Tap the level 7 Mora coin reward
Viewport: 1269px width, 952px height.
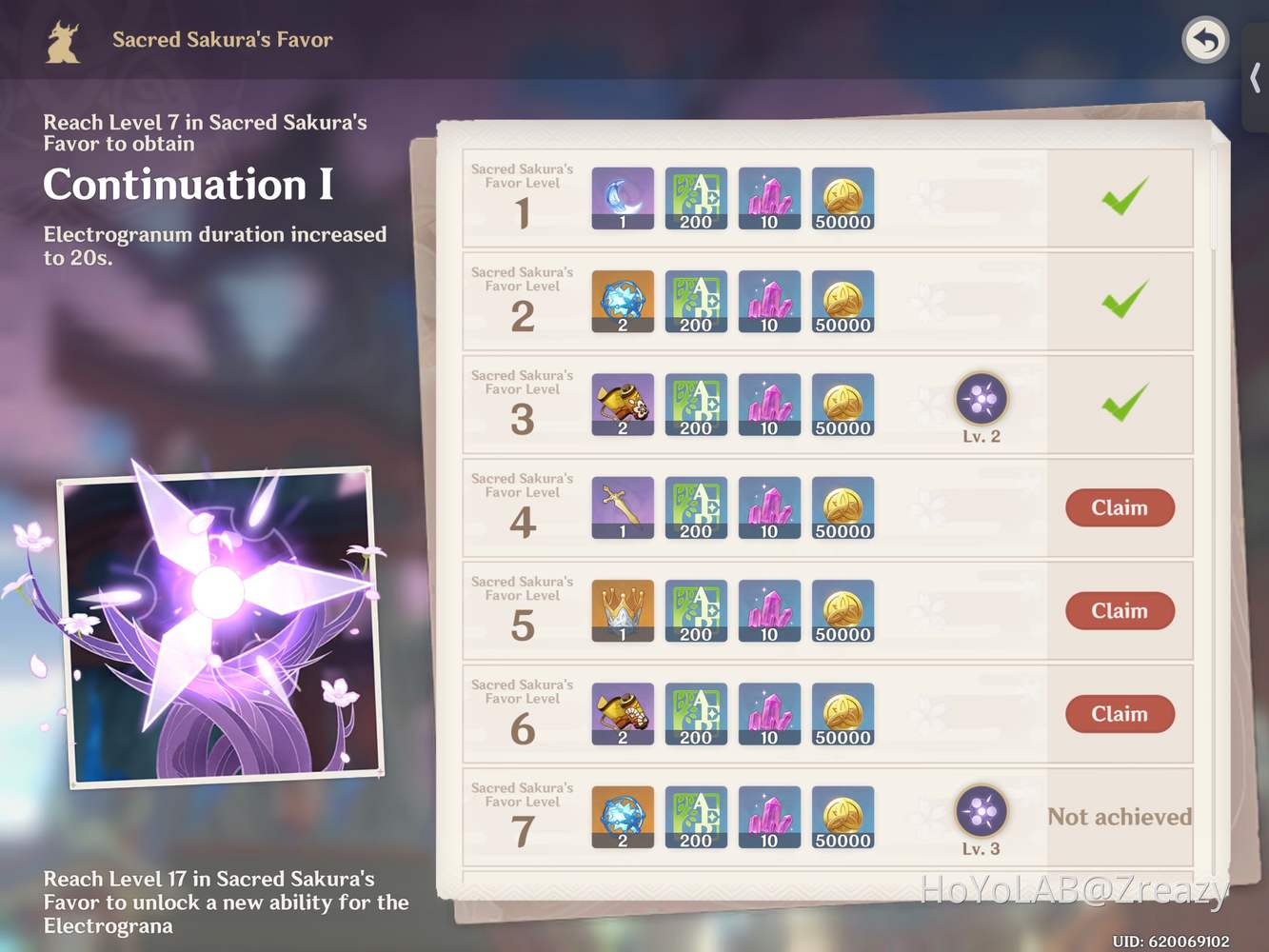click(x=843, y=817)
